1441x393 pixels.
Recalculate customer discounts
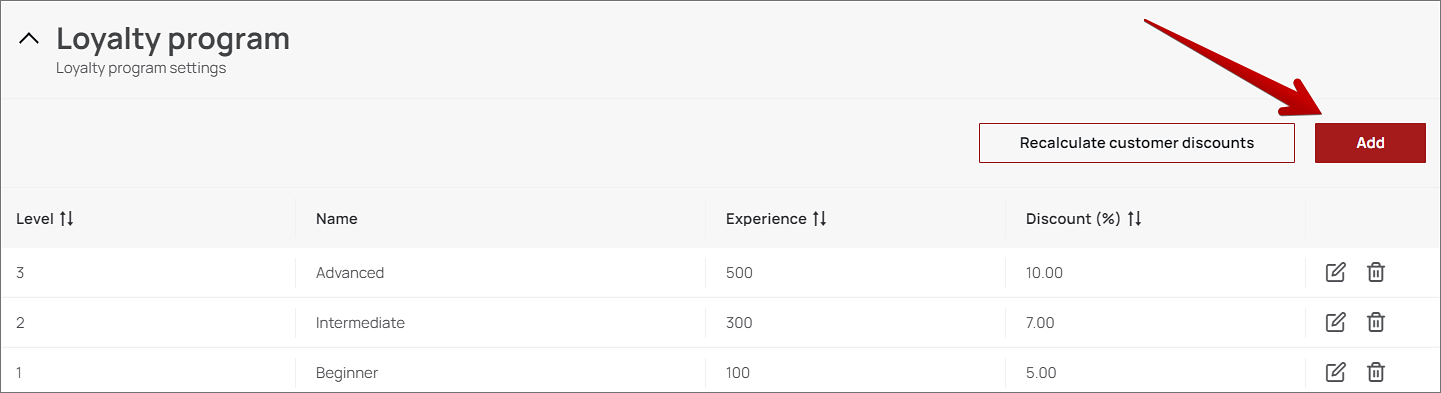[1137, 143]
